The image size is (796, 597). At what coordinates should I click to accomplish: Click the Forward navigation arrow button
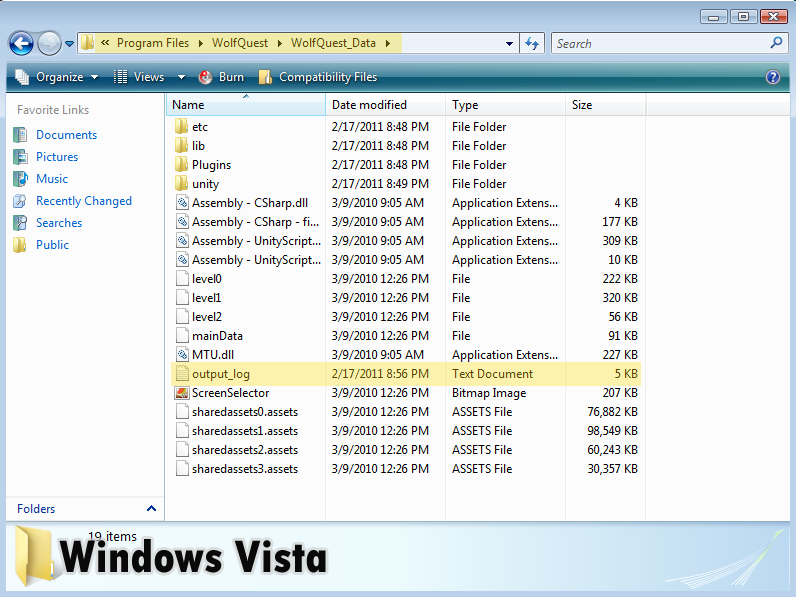click(x=49, y=44)
